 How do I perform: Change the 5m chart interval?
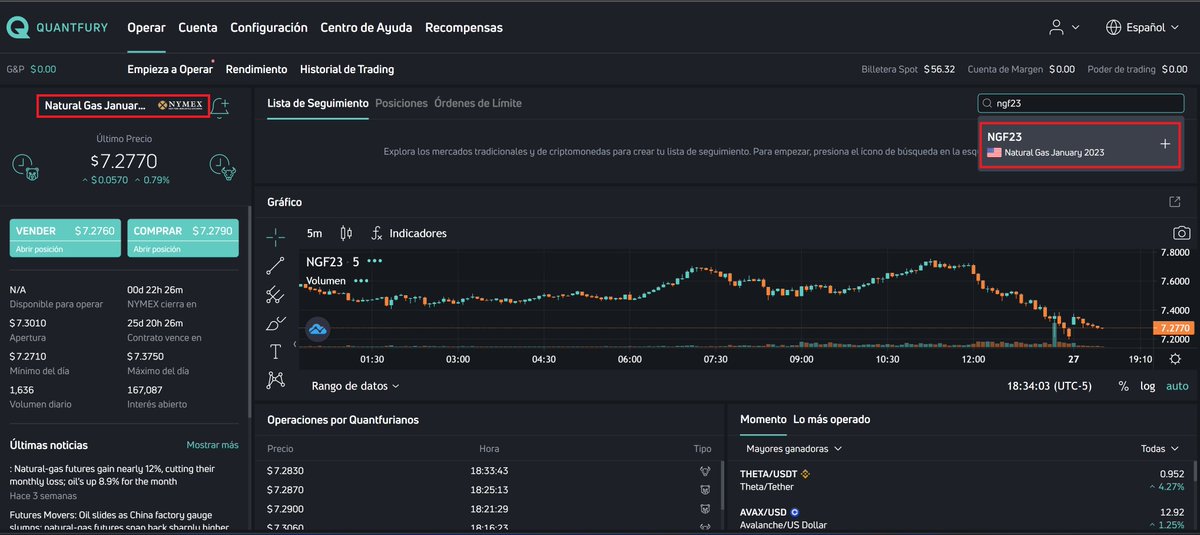pyautogui.click(x=314, y=233)
